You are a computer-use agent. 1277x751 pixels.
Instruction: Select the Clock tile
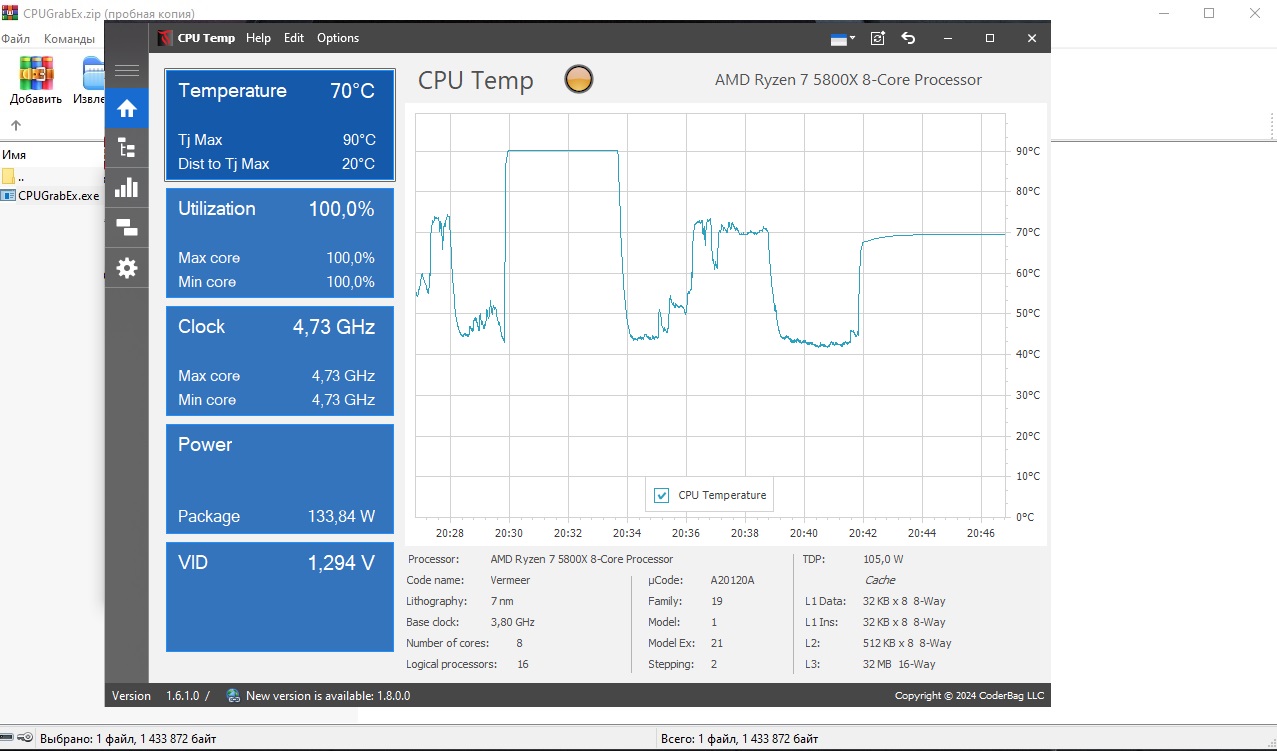280,361
